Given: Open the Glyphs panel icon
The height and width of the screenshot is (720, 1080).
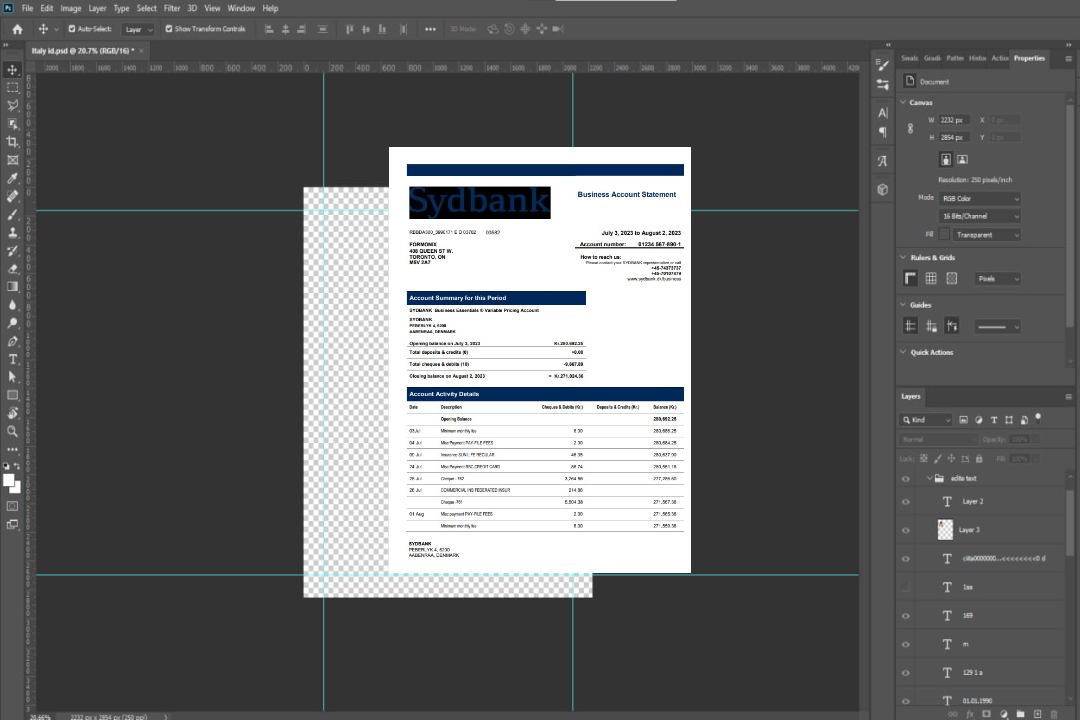Looking at the screenshot, I should click(883, 161).
